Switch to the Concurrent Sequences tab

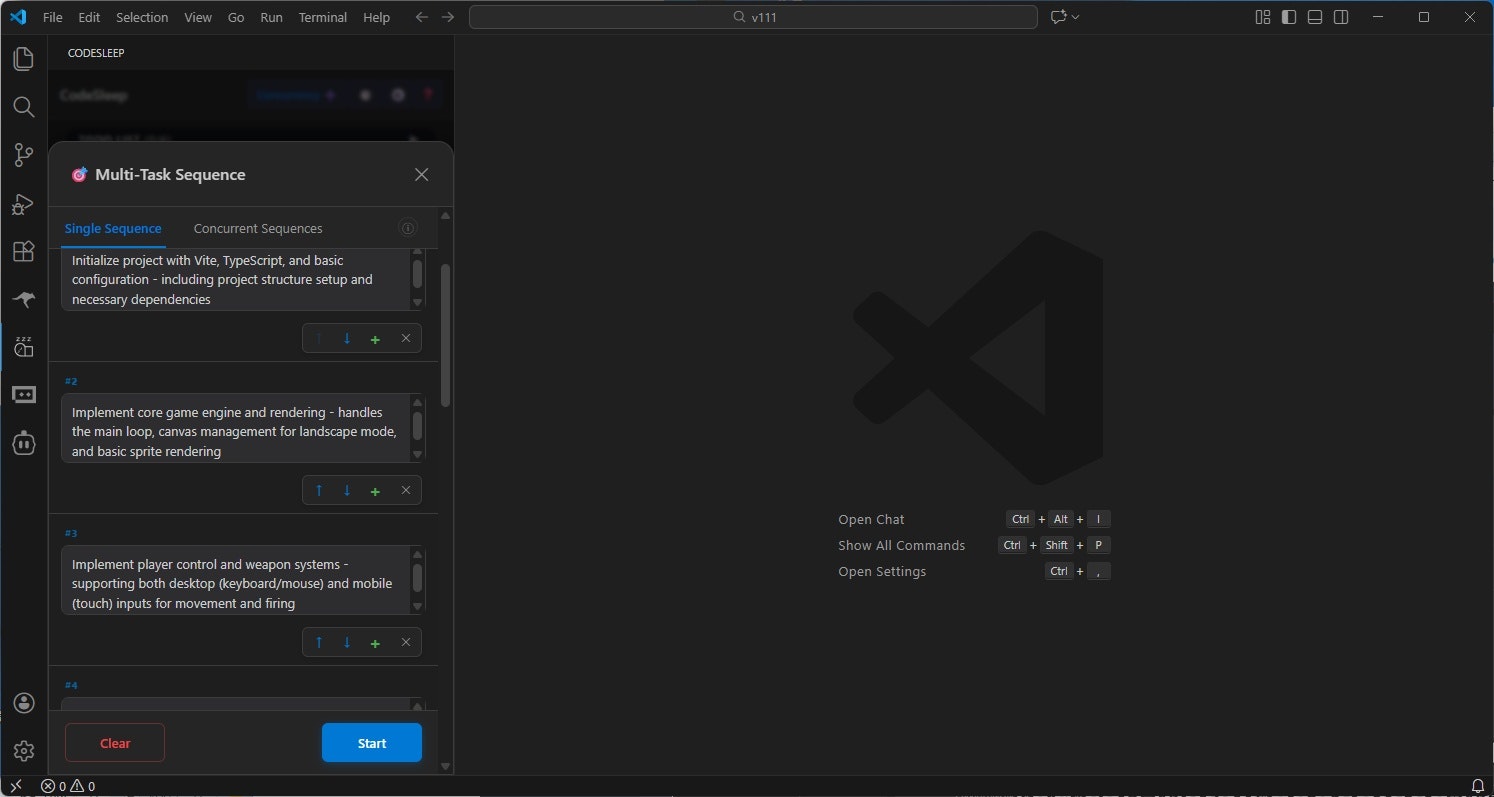pyautogui.click(x=258, y=228)
